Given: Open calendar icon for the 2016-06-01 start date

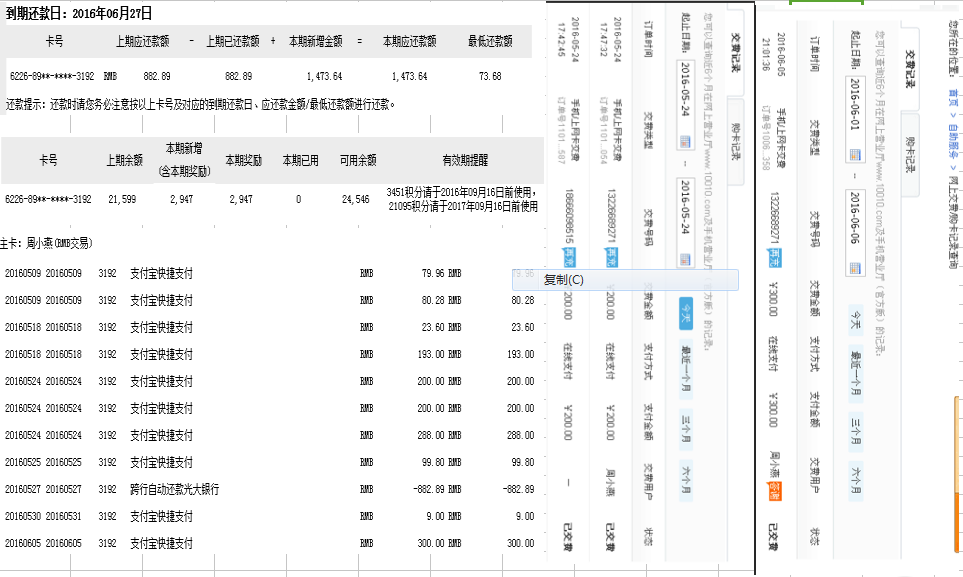Looking at the screenshot, I should [855, 155].
